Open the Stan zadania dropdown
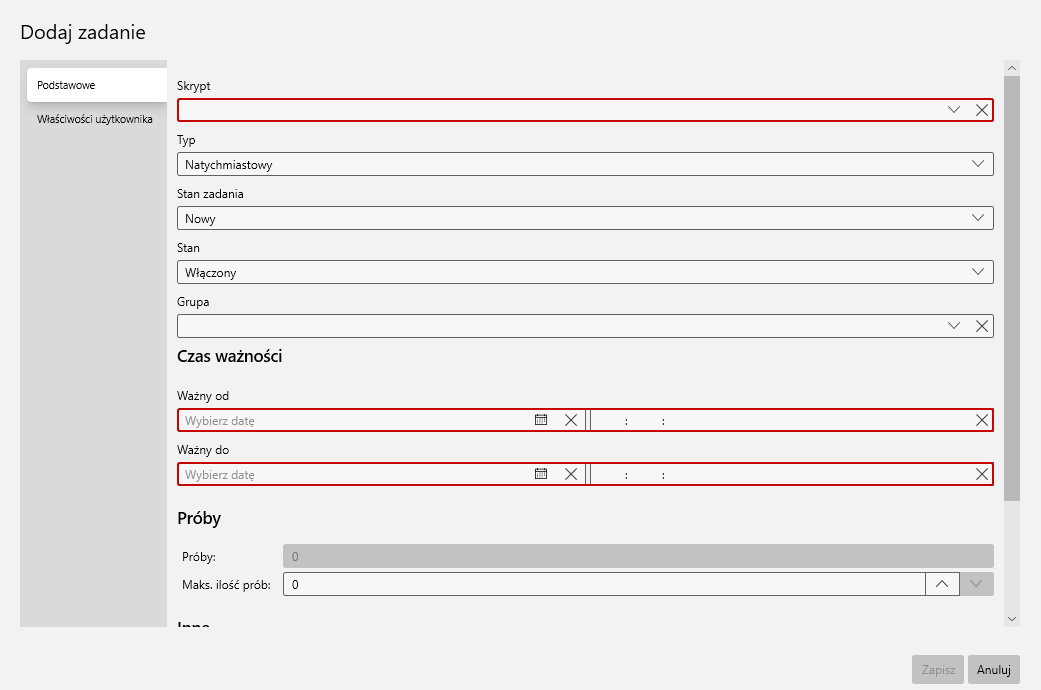This screenshot has height=690, width=1041. 977,218
